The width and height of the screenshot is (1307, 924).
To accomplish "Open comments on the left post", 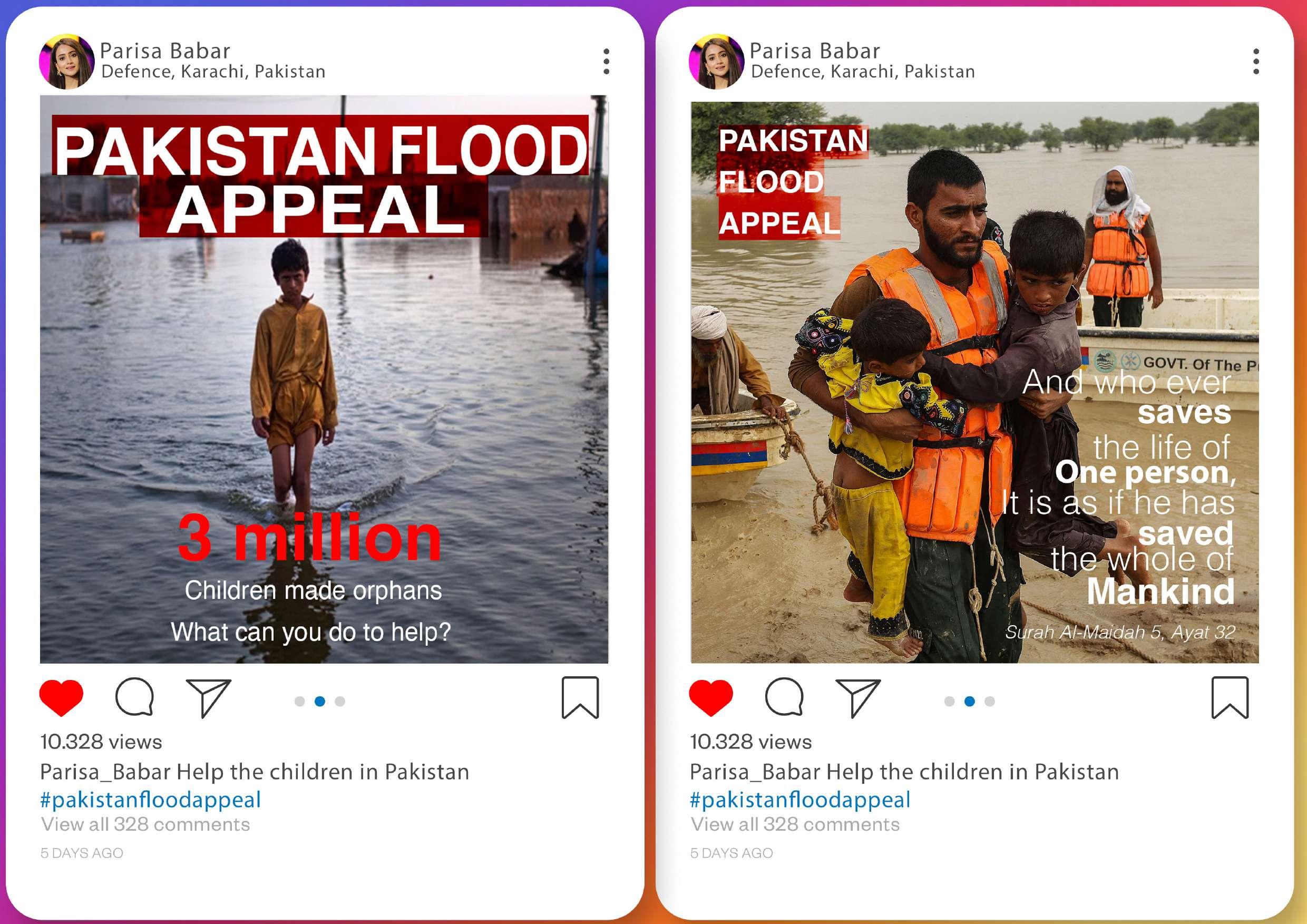I will (x=135, y=696).
